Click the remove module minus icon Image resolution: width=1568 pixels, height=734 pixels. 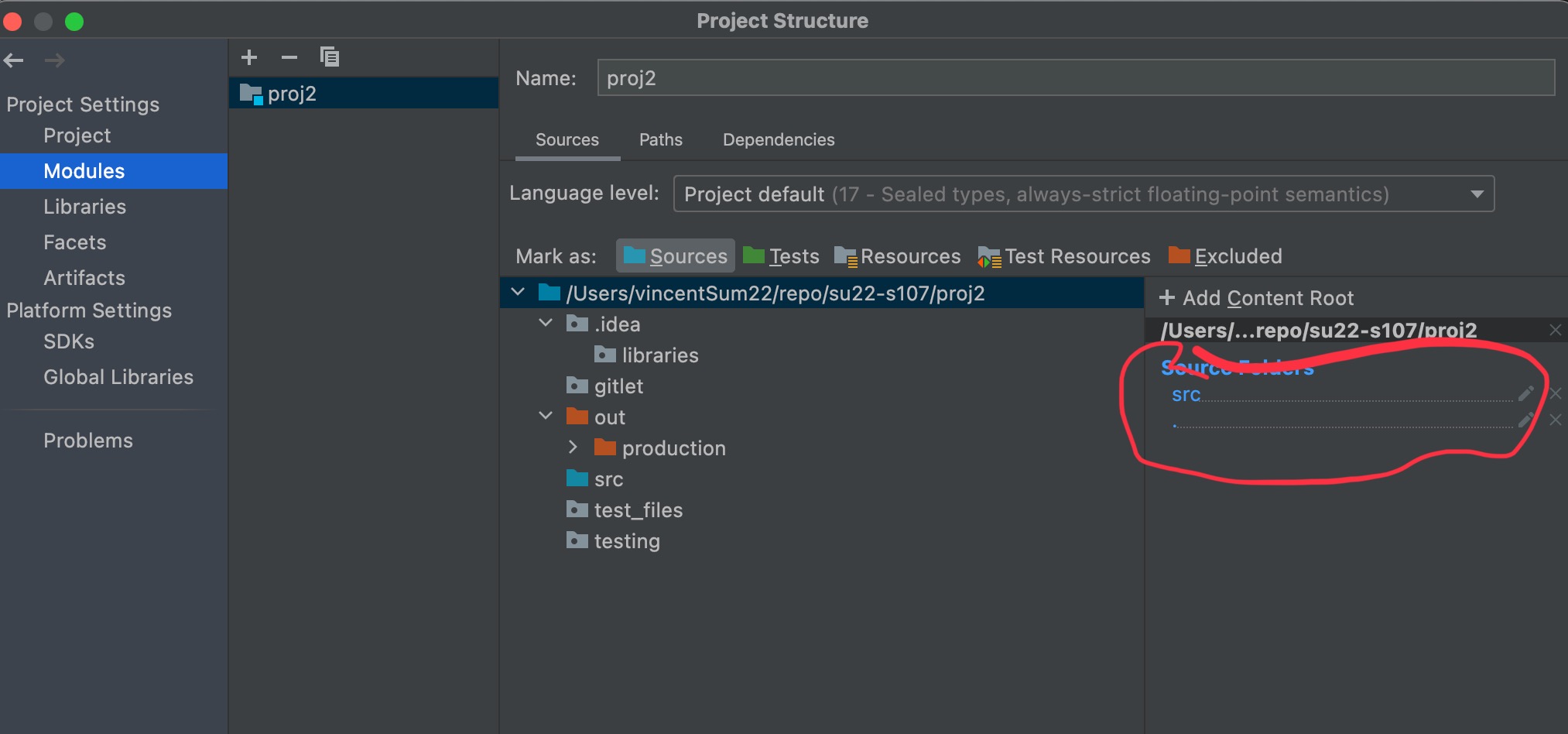coord(289,57)
